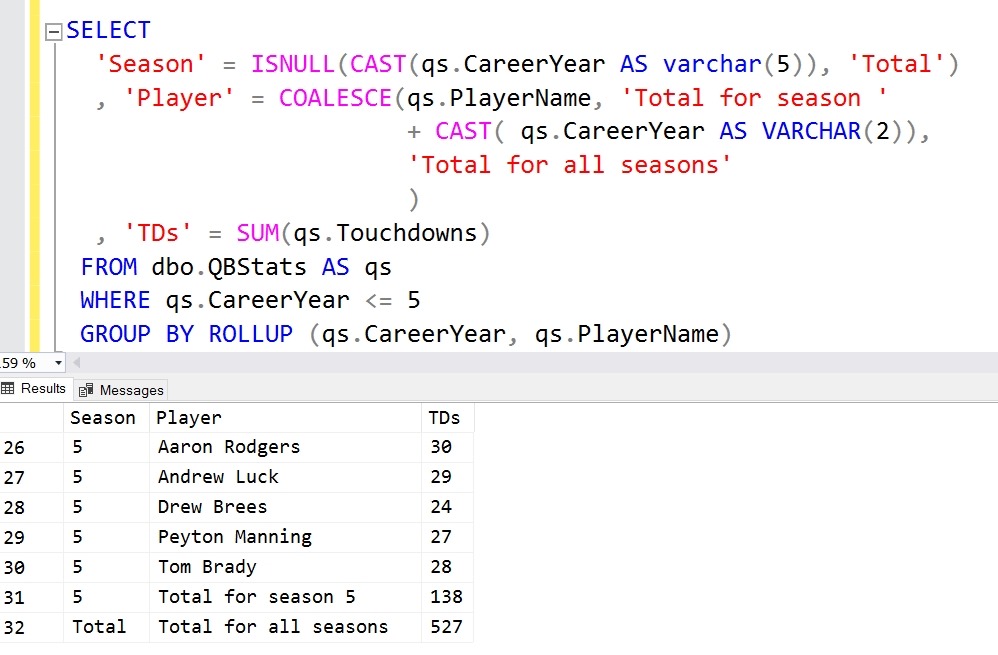Click the Season column header
The height and width of the screenshot is (655, 998).
pyautogui.click(x=103, y=418)
